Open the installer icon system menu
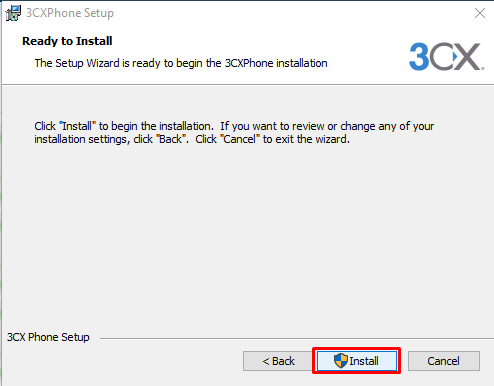The image size is (494, 386). click(13, 13)
